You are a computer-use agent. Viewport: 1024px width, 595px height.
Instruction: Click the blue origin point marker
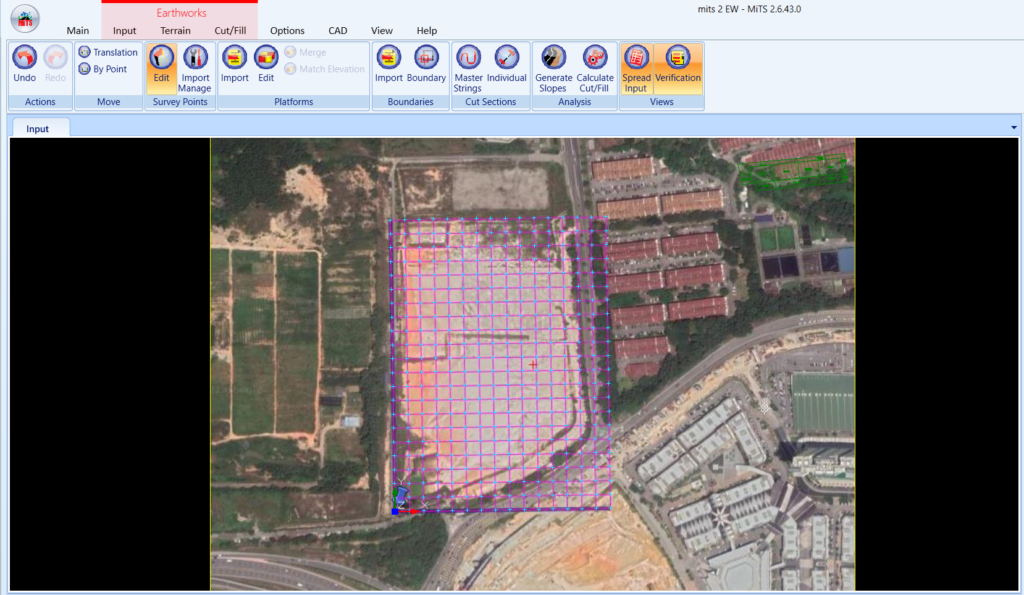pos(394,511)
